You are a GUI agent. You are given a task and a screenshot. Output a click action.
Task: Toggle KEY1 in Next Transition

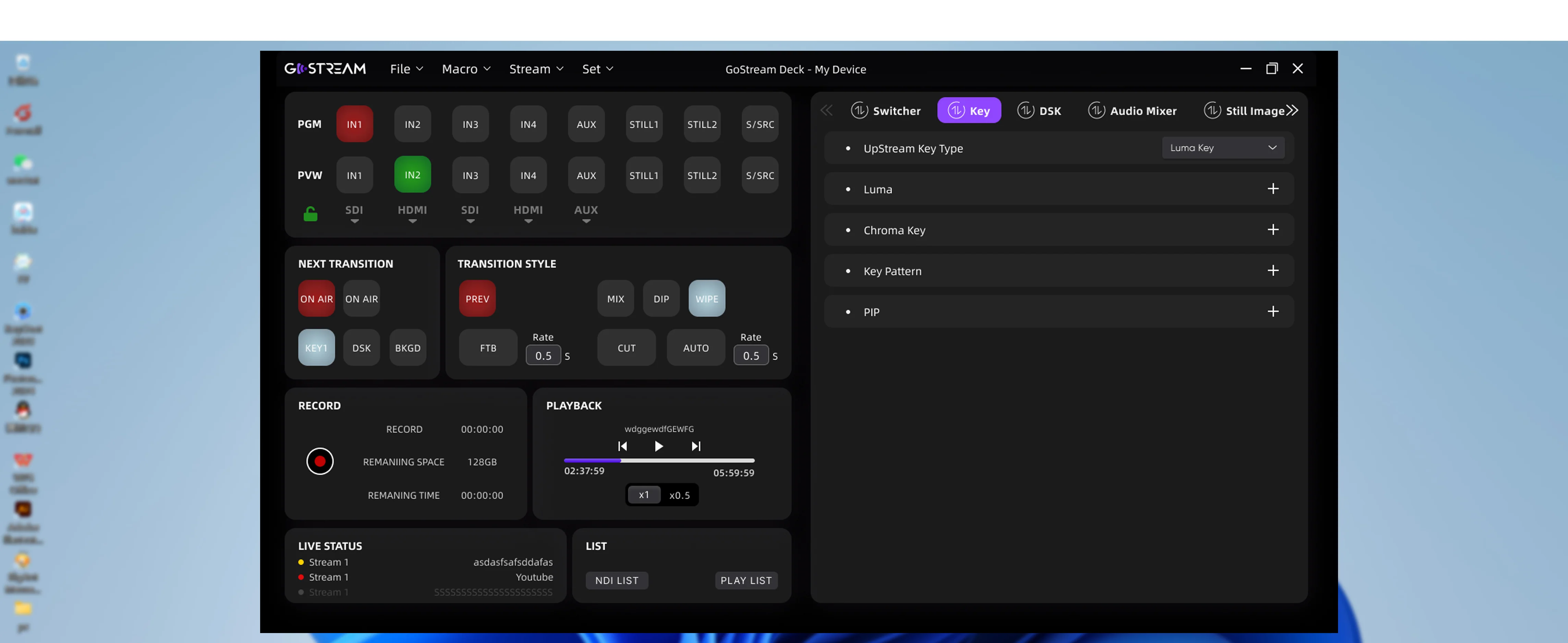tap(317, 348)
